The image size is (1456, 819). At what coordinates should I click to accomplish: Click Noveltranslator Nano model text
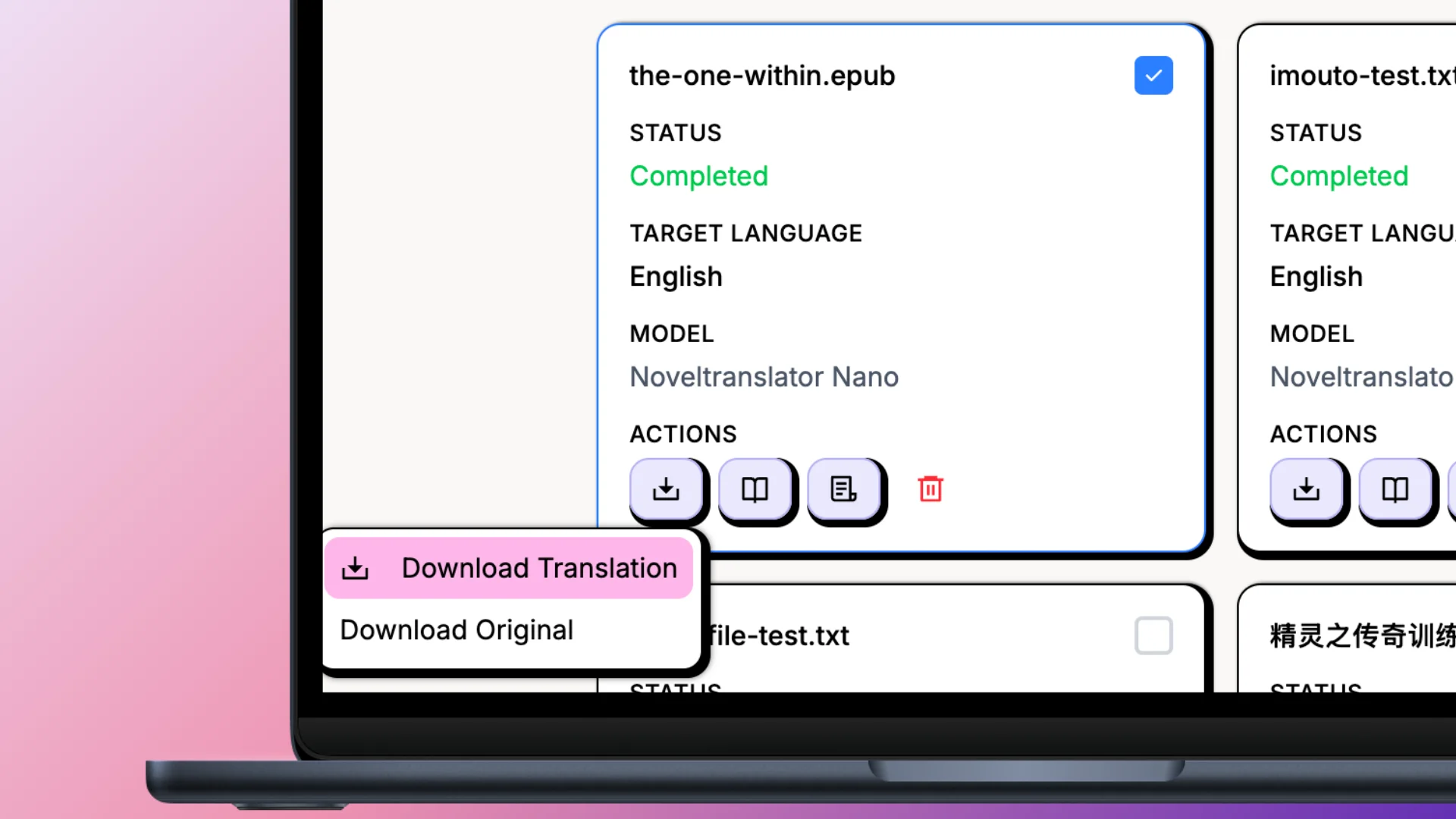tap(764, 377)
